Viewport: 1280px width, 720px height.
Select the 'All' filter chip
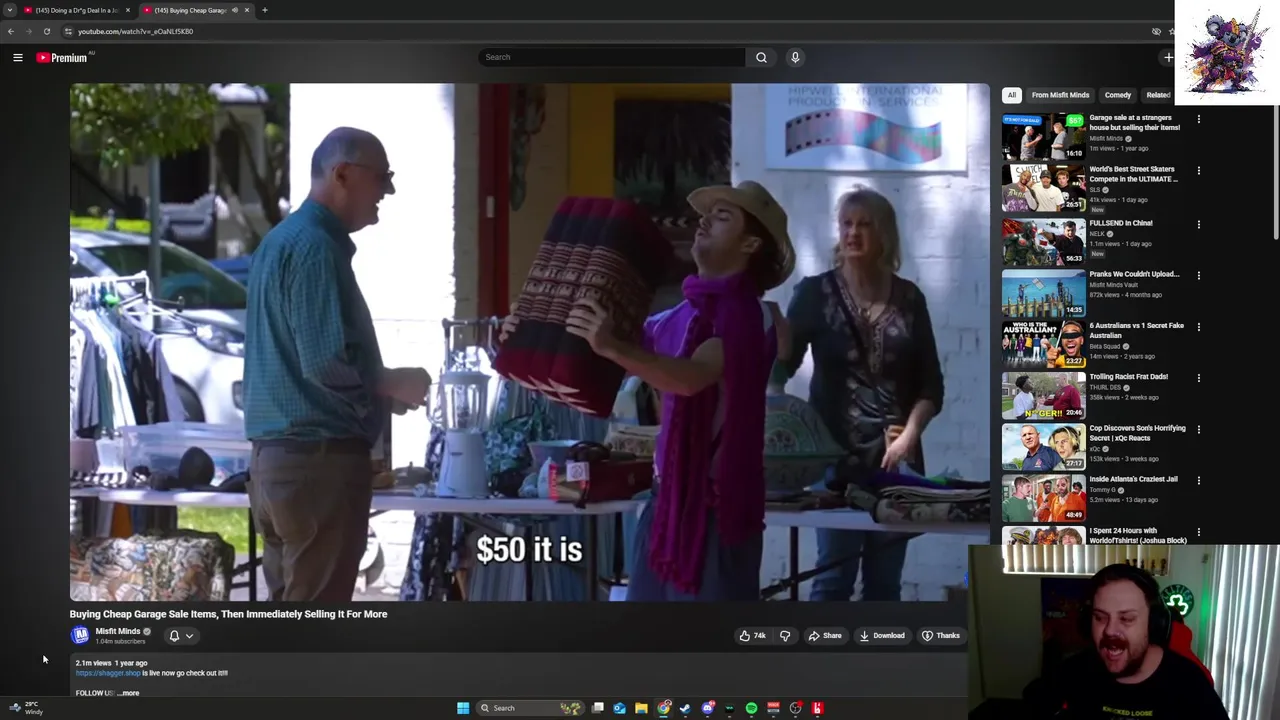(1012, 95)
